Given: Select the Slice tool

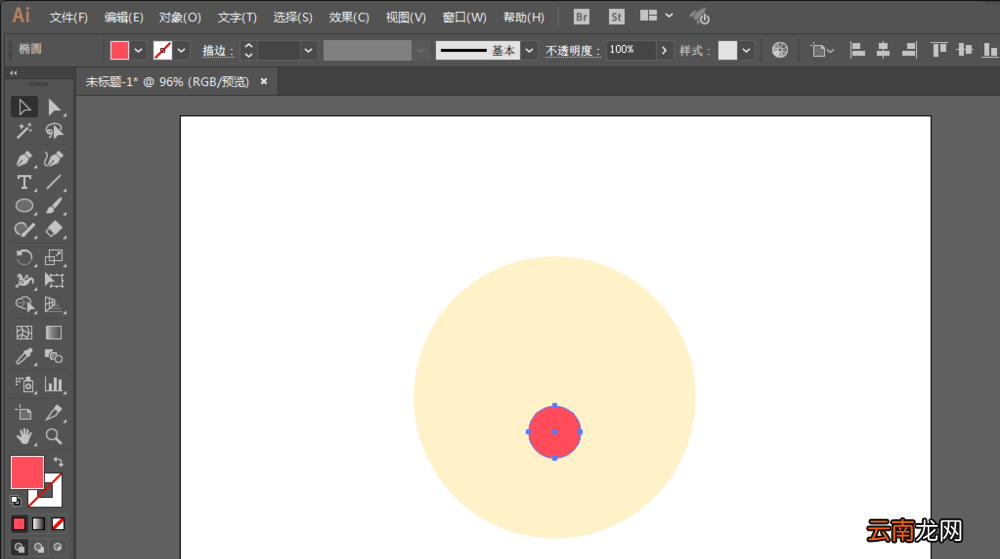Looking at the screenshot, I should tap(54, 413).
